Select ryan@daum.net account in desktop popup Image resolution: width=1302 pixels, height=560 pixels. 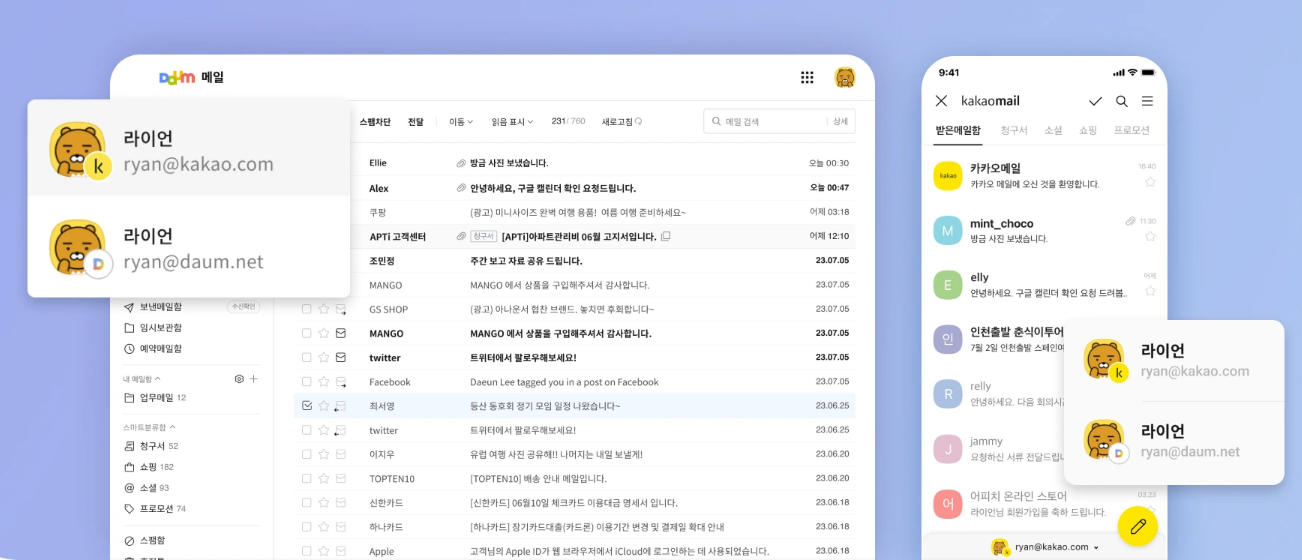click(189, 247)
